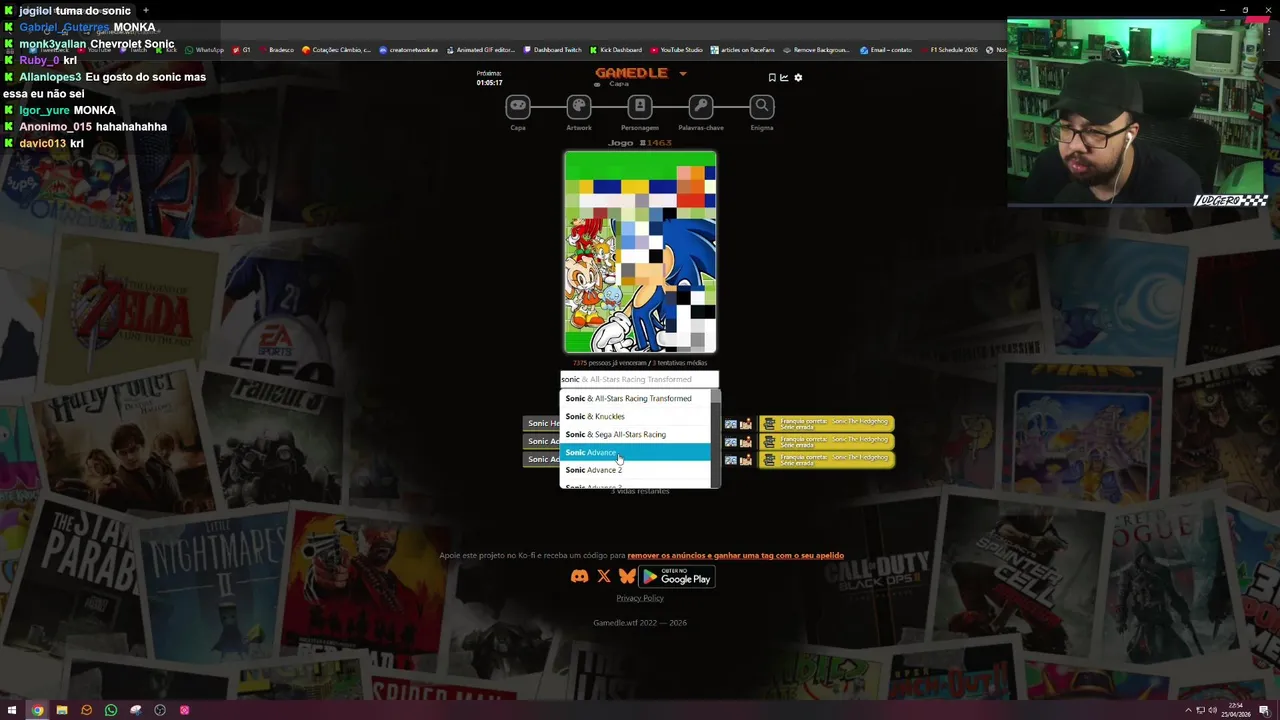The height and width of the screenshot is (720, 1280).
Task: Open the X social link icon
Action: (x=604, y=576)
